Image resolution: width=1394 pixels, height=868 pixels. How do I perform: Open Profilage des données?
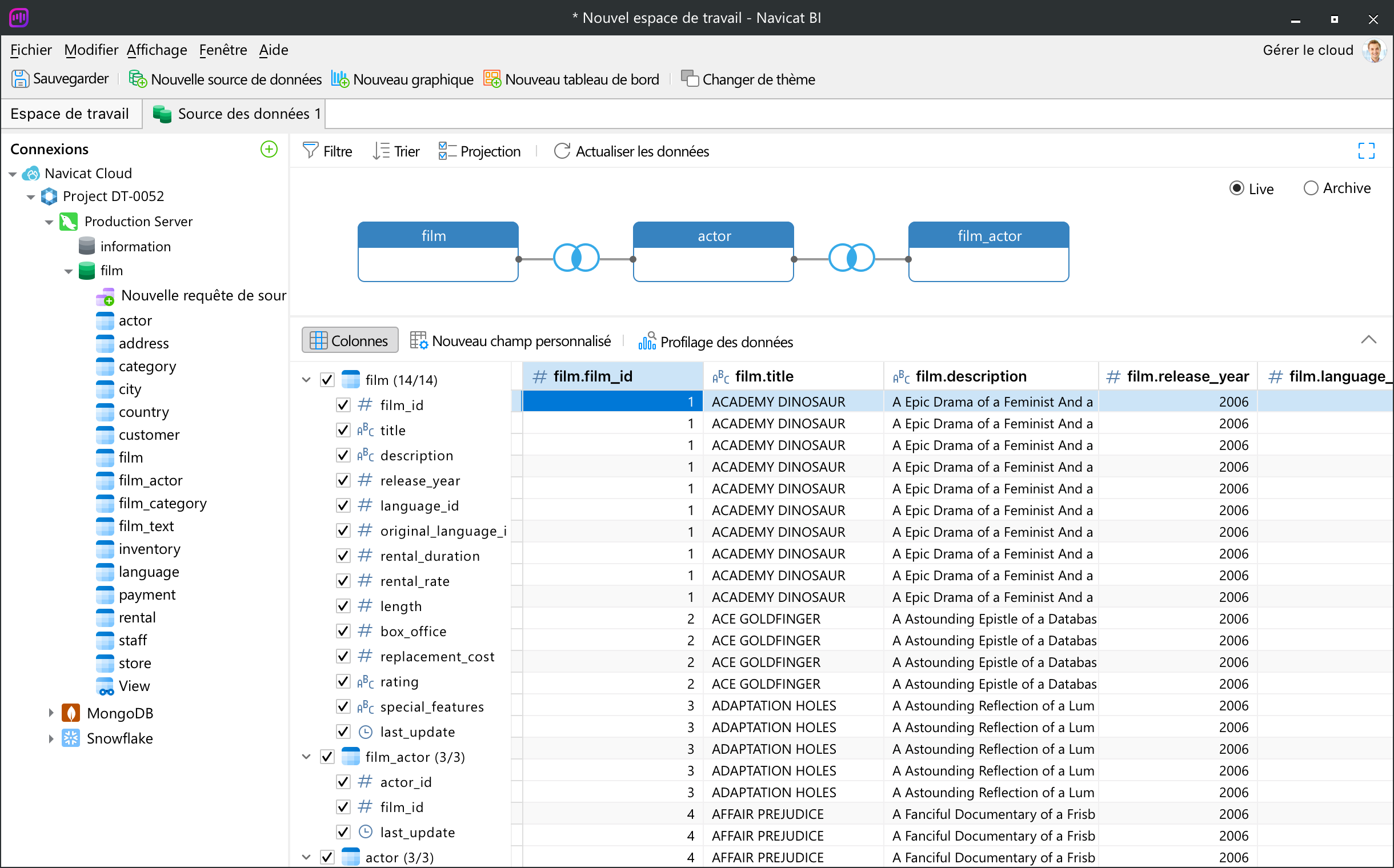(x=716, y=341)
